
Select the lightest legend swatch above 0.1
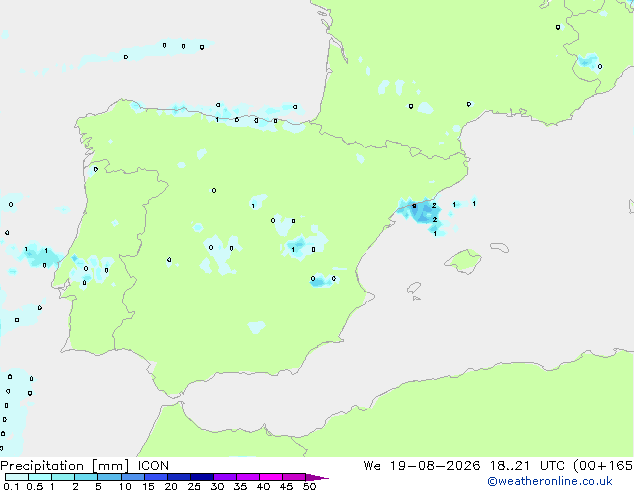pyautogui.click(x=17, y=477)
